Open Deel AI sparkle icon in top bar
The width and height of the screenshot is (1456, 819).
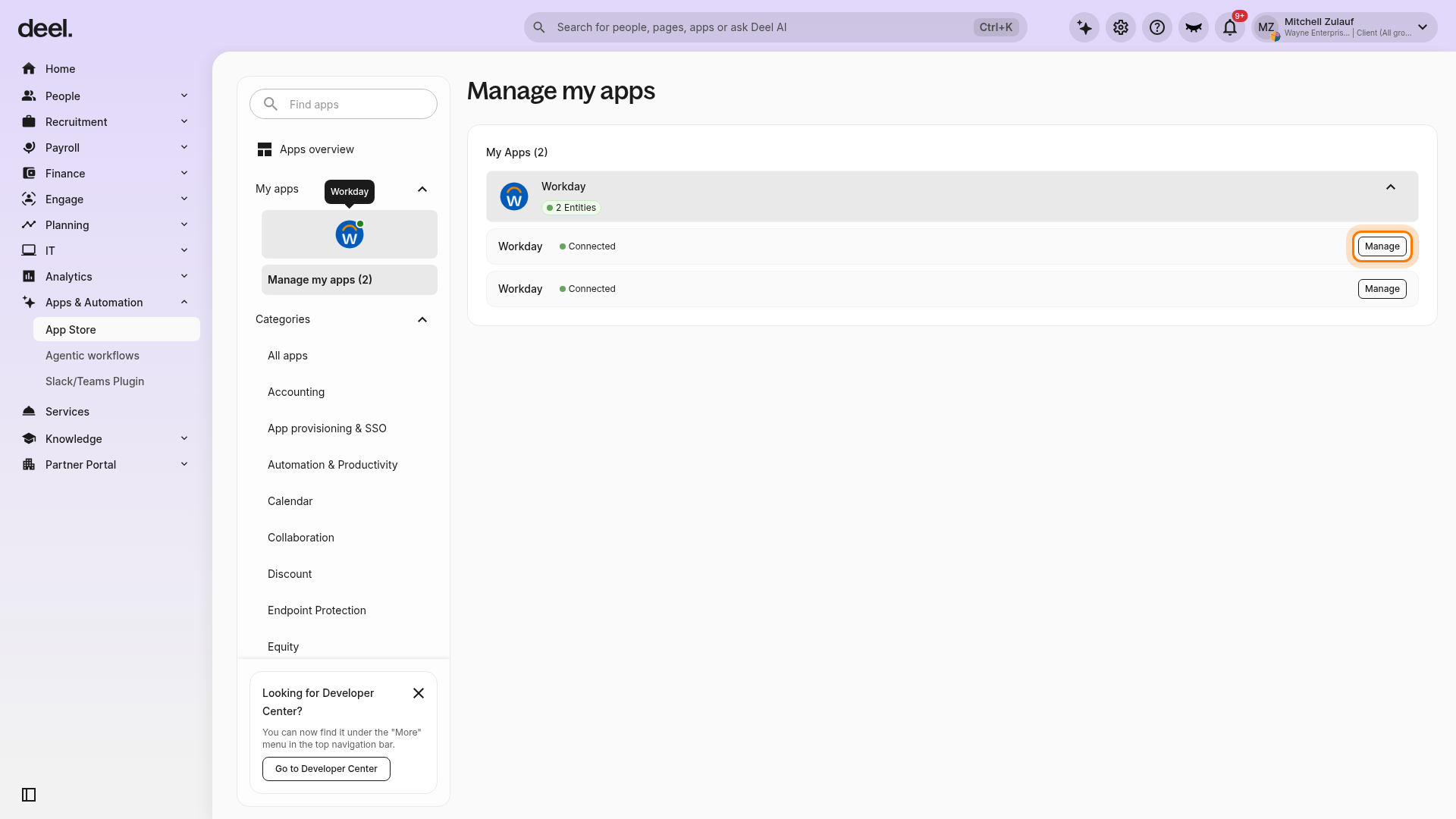pyautogui.click(x=1084, y=27)
